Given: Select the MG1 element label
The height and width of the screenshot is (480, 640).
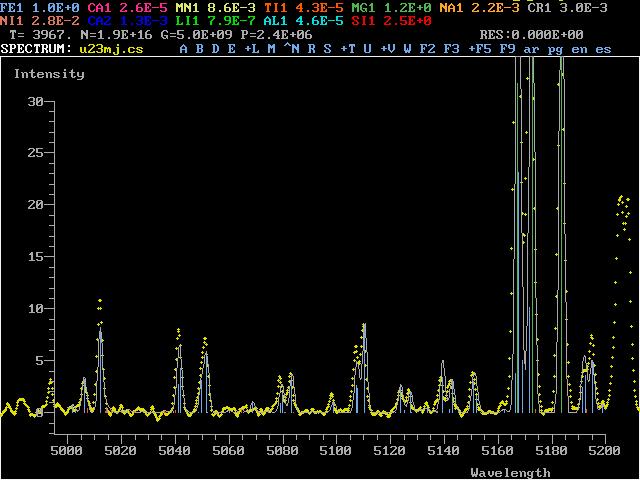Looking at the screenshot, I should 363,7.
